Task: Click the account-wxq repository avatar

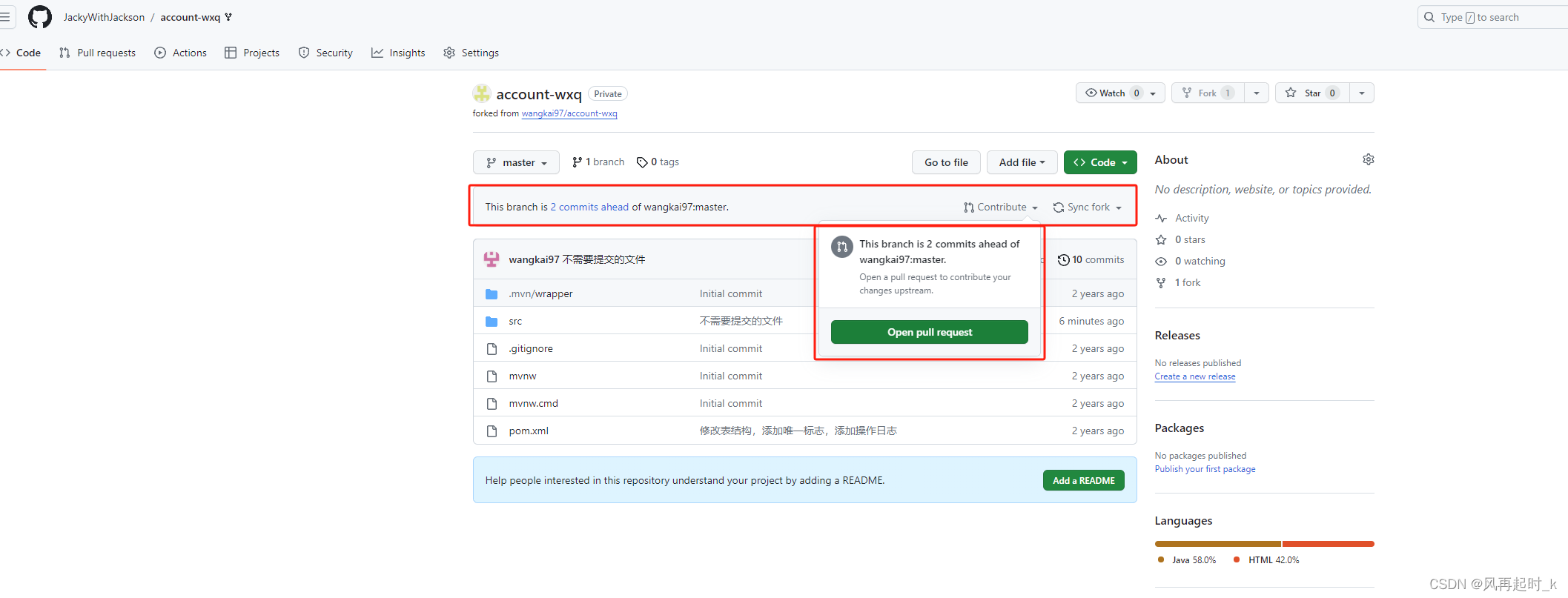Action: tap(482, 93)
